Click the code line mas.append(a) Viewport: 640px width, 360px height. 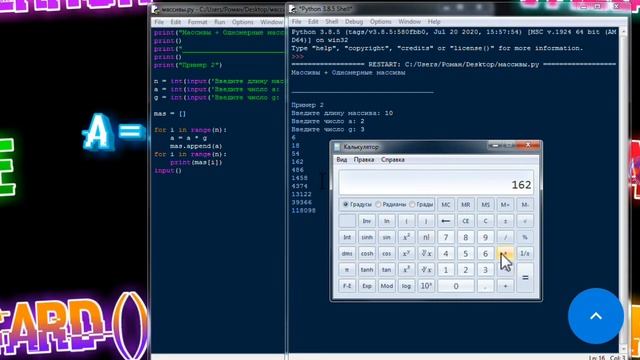pos(196,146)
